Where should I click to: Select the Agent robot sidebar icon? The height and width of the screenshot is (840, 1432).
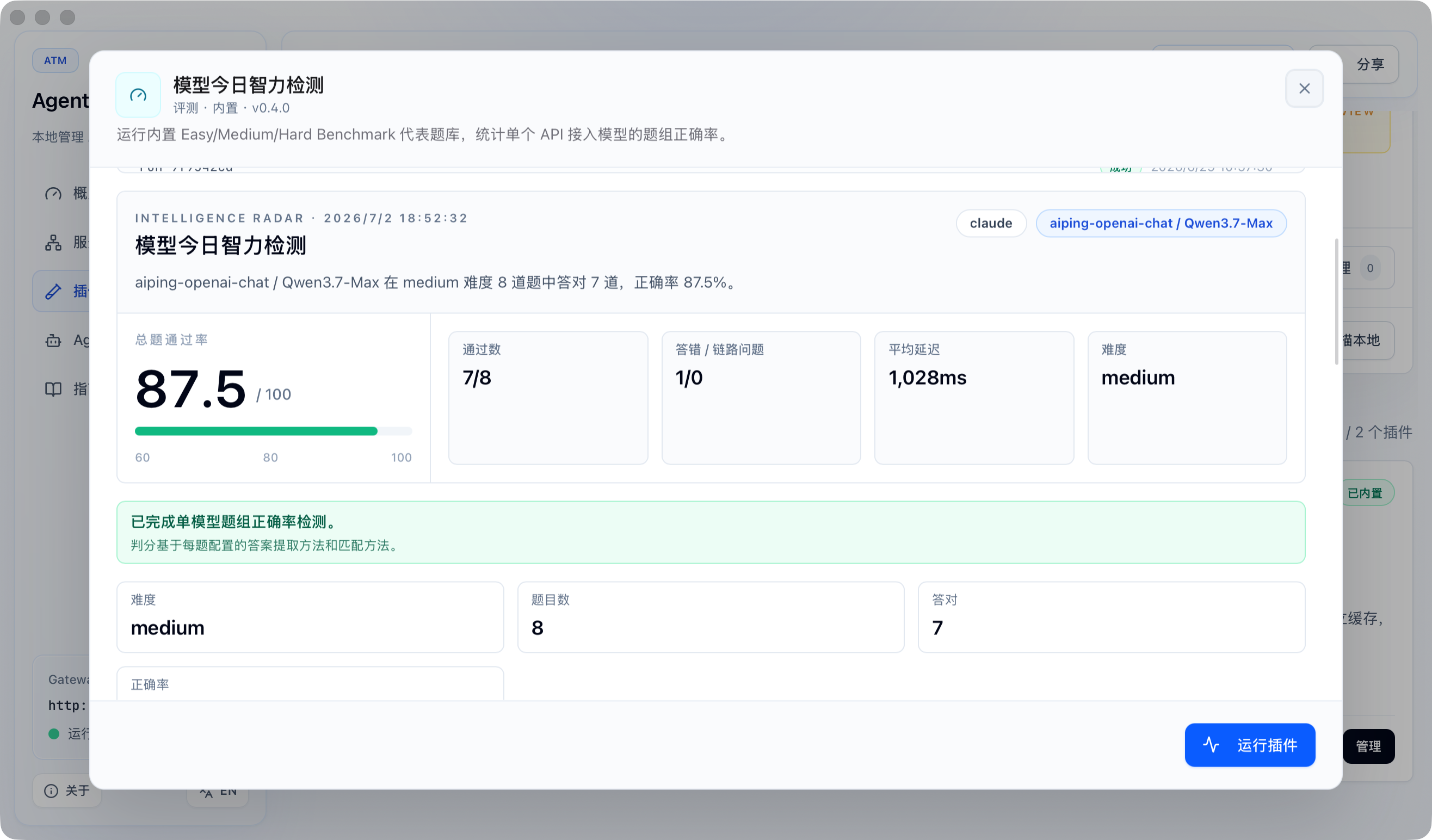tap(53, 341)
